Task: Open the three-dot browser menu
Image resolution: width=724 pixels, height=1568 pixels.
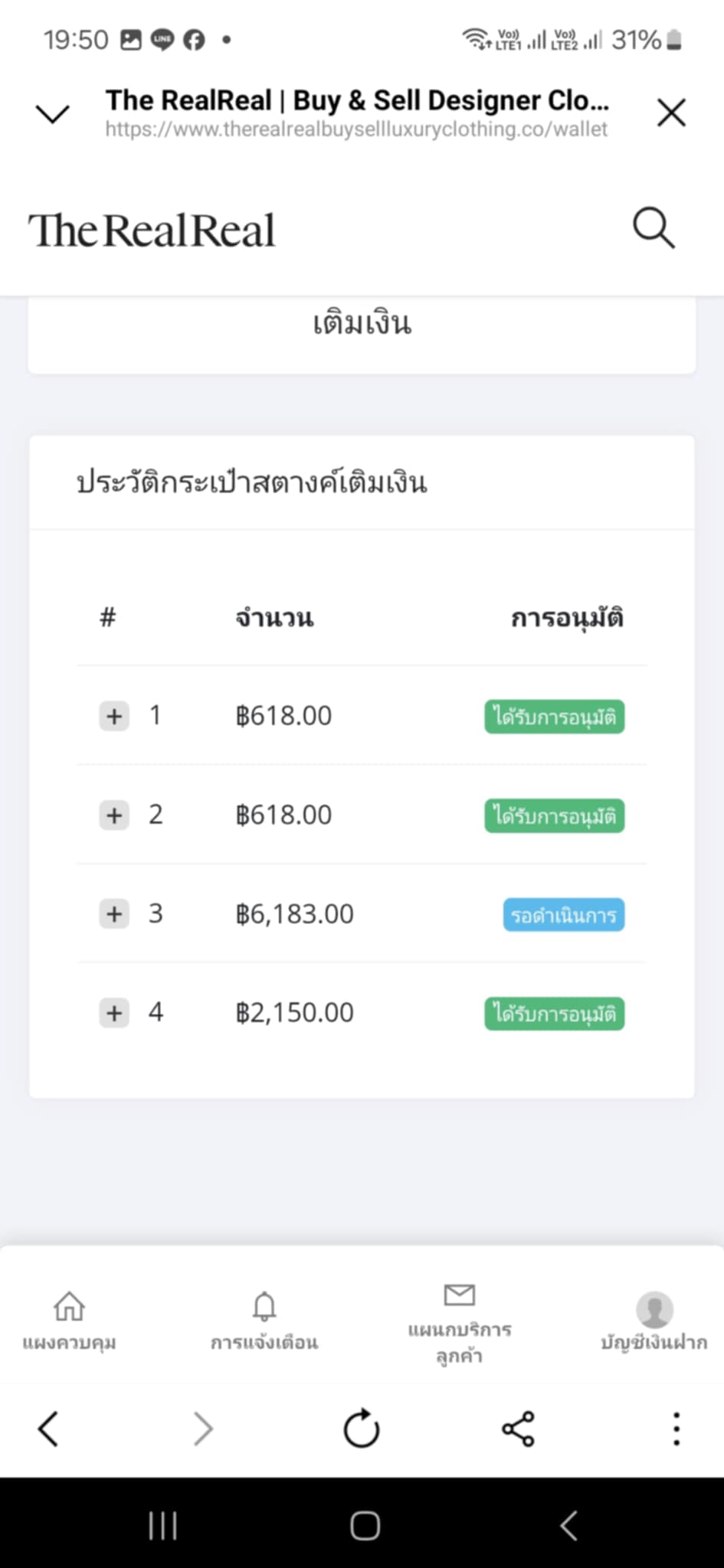Action: [x=676, y=1429]
